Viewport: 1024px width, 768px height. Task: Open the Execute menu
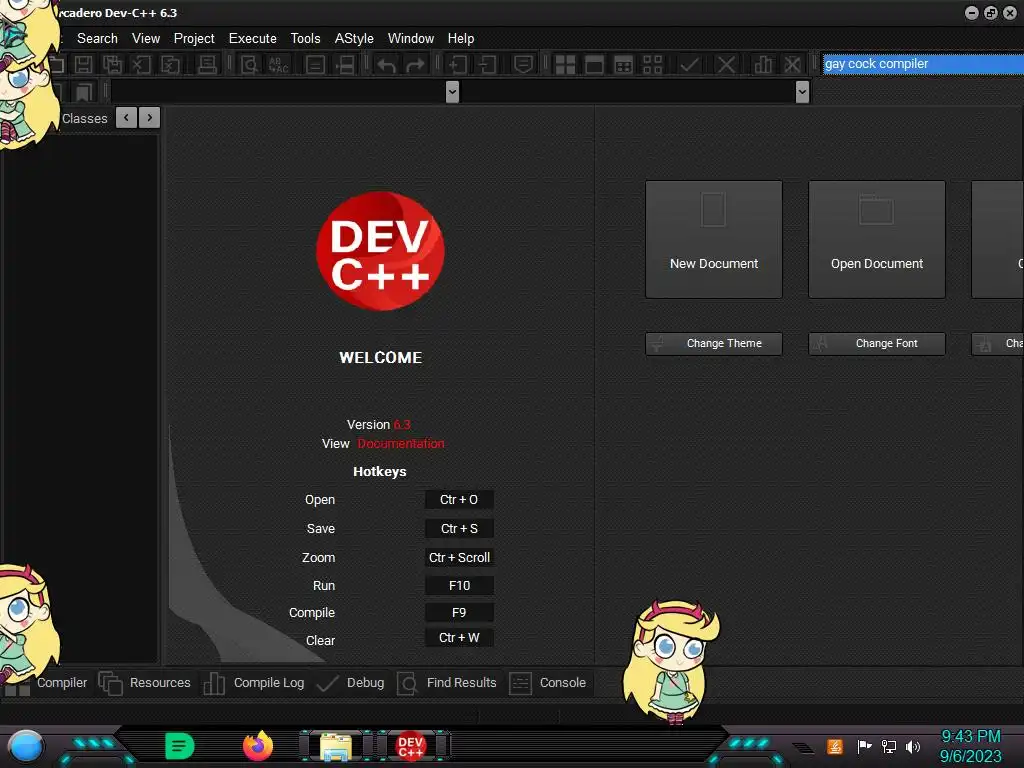click(x=253, y=39)
